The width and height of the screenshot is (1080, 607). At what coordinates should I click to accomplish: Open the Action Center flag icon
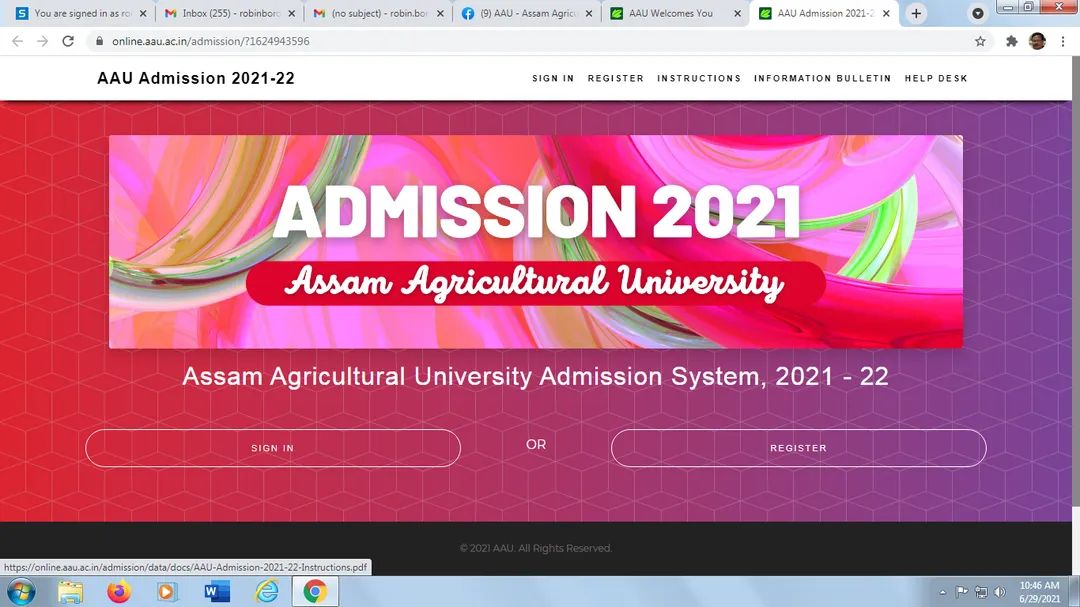[962, 592]
